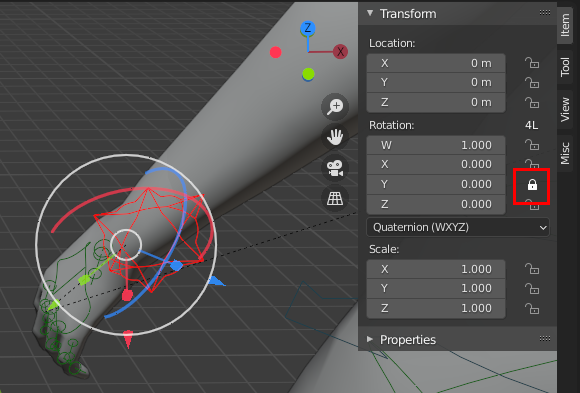Click the green cube scale handle
This screenshot has width=580, height=393.
(x=84, y=280)
